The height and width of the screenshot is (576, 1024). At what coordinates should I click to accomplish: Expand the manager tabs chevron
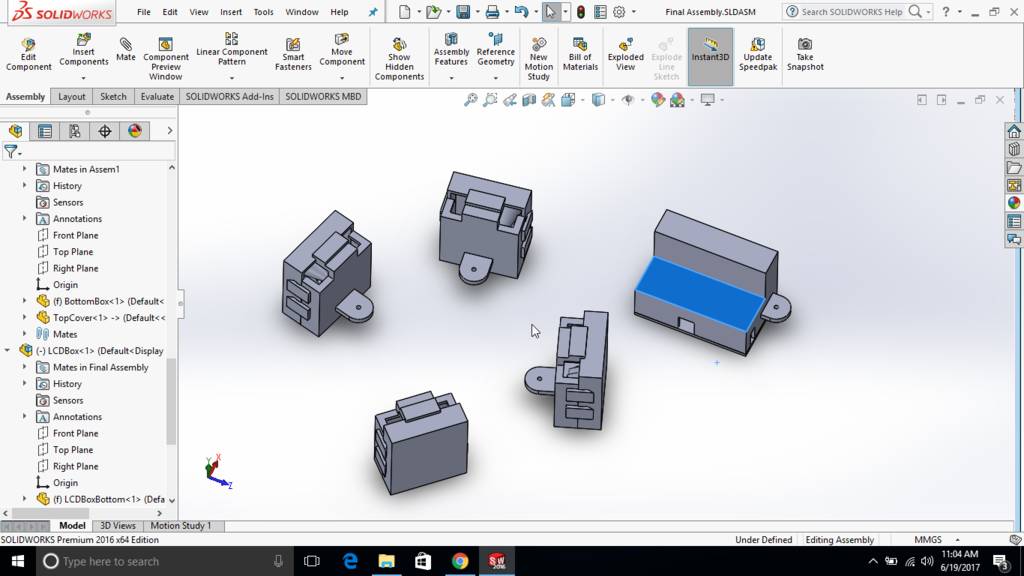coord(169,131)
